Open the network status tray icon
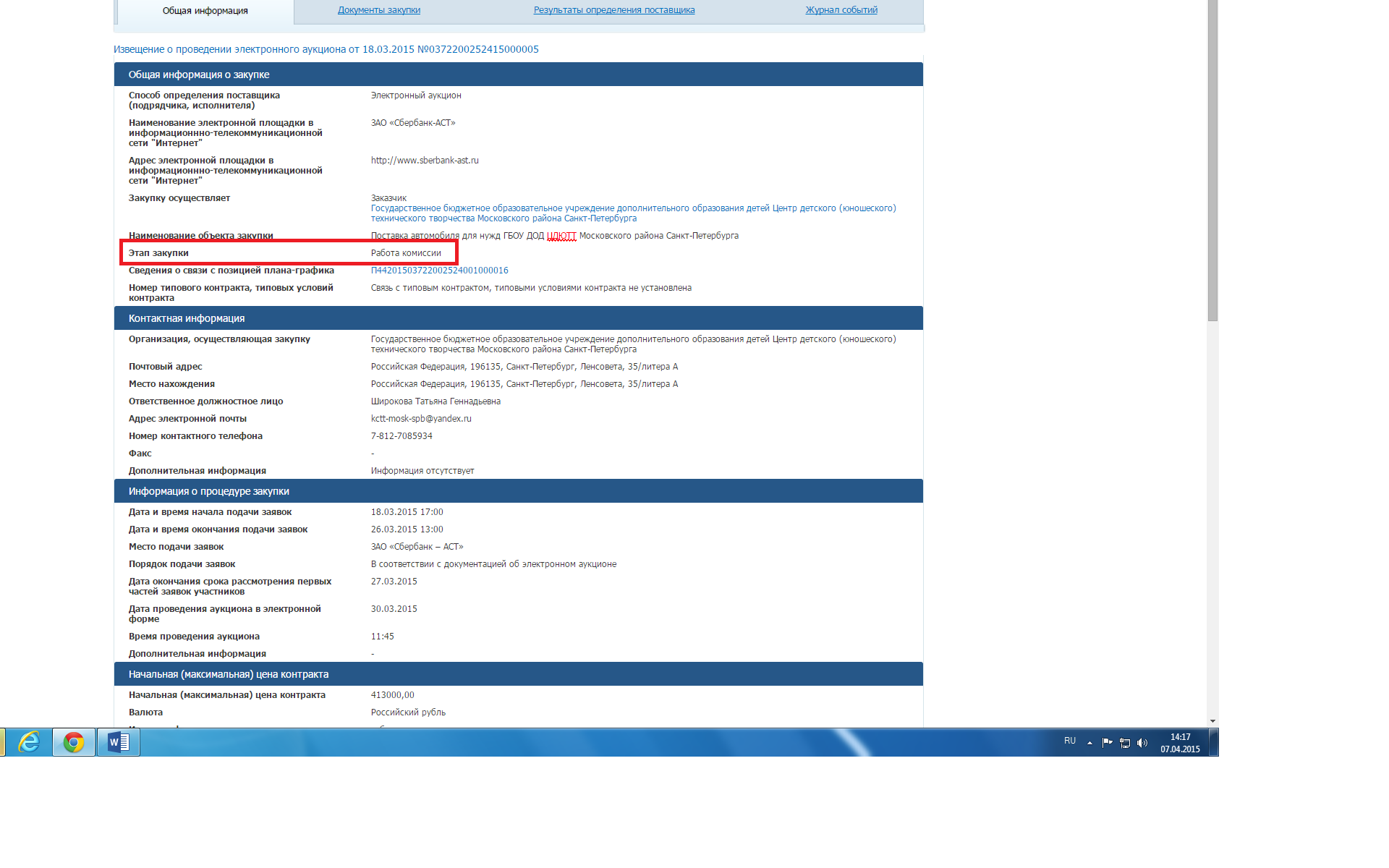 coord(1125,743)
